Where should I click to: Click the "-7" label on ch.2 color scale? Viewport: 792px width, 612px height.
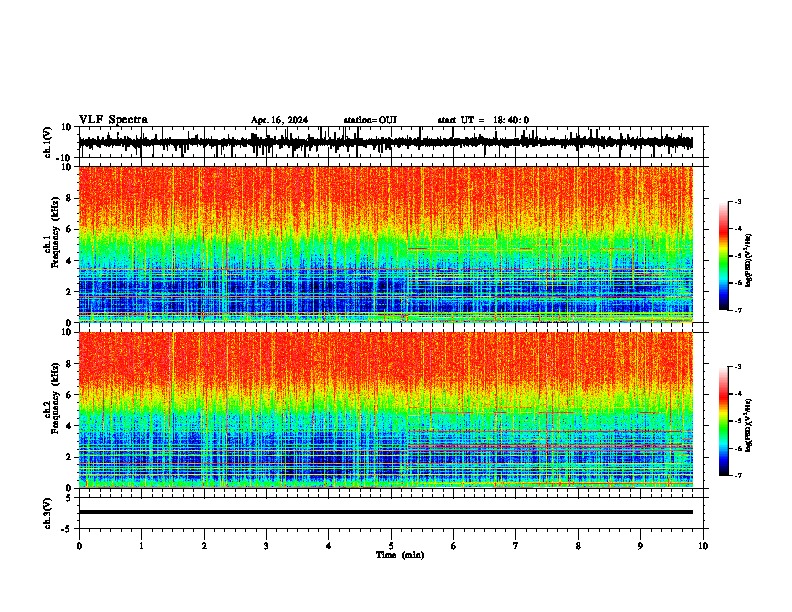738,475
